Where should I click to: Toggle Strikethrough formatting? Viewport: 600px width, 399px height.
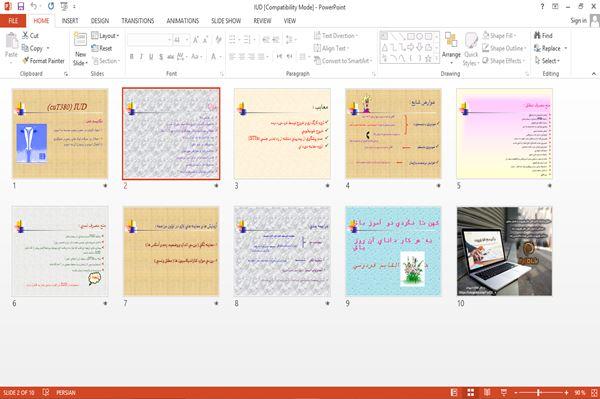tap(170, 57)
